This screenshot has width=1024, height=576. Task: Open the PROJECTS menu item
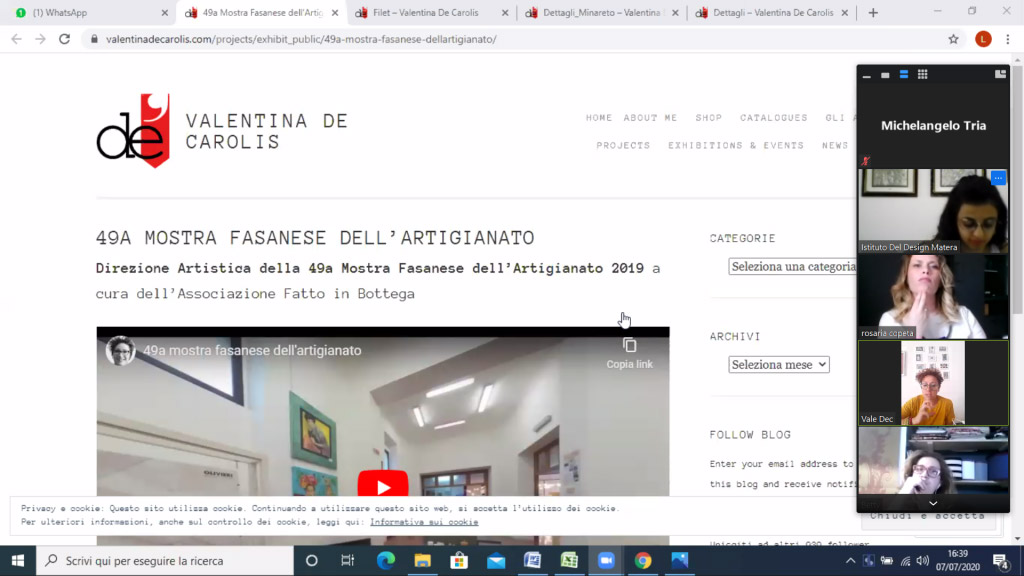(623, 145)
